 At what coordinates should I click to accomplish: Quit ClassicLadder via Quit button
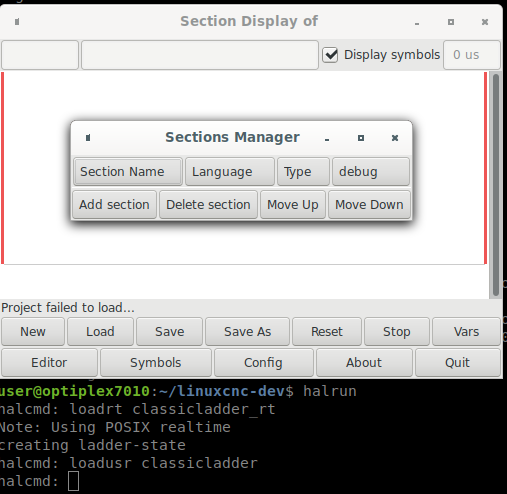coord(457,363)
